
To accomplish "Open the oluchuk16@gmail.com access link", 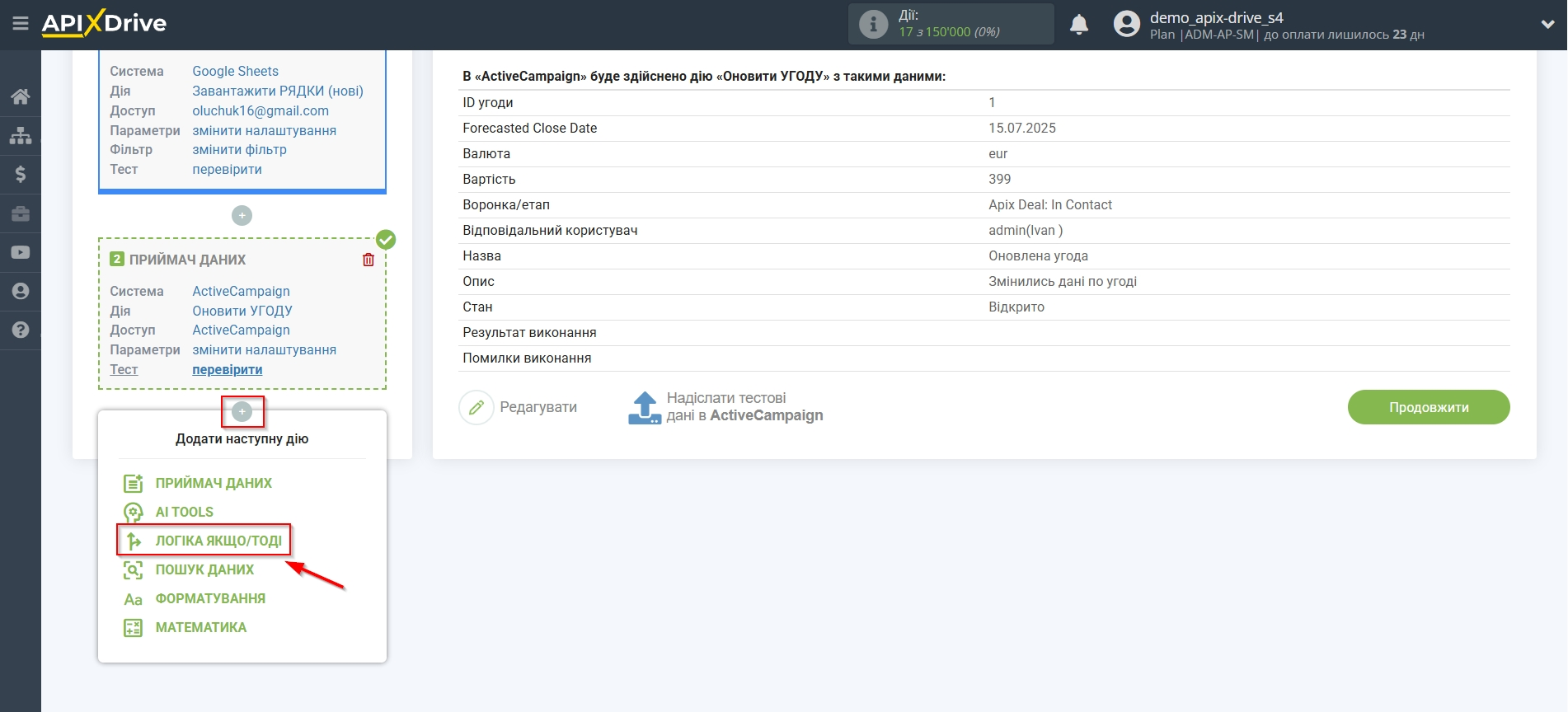I will click(x=261, y=110).
